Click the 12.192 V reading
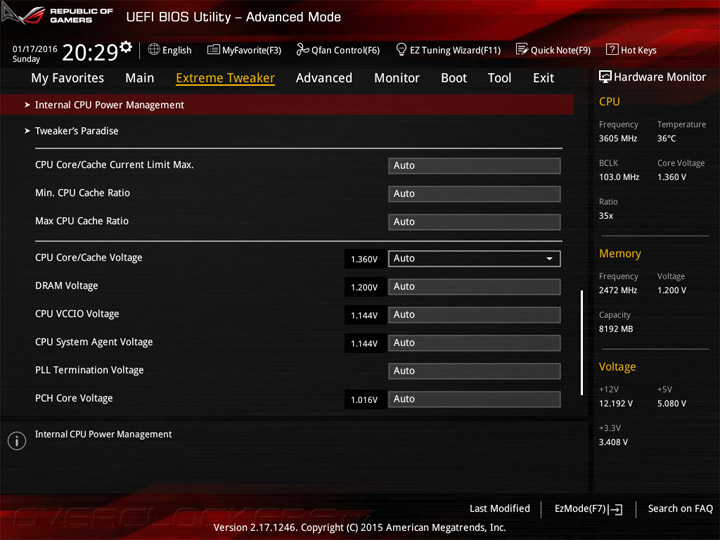The width and height of the screenshot is (720, 540). (616, 403)
